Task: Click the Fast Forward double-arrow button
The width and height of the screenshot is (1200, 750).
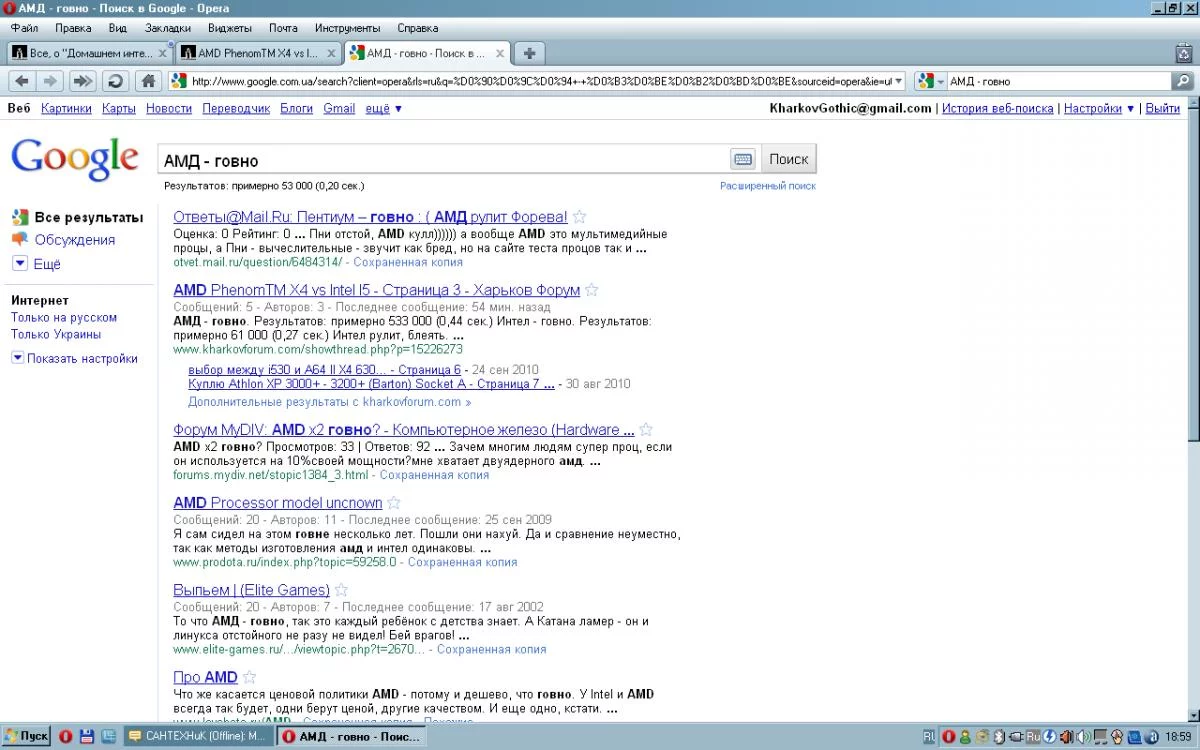Action: pos(83,81)
